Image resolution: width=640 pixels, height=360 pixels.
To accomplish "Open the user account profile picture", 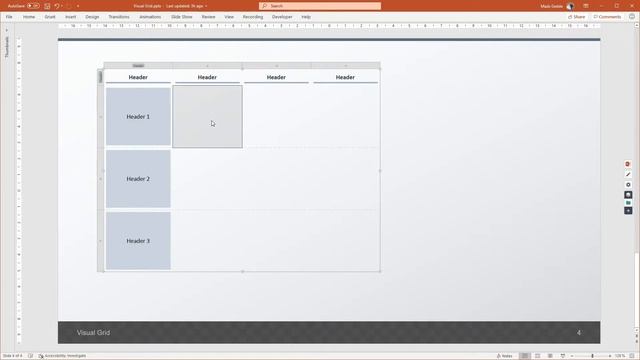I will click(571, 6).
